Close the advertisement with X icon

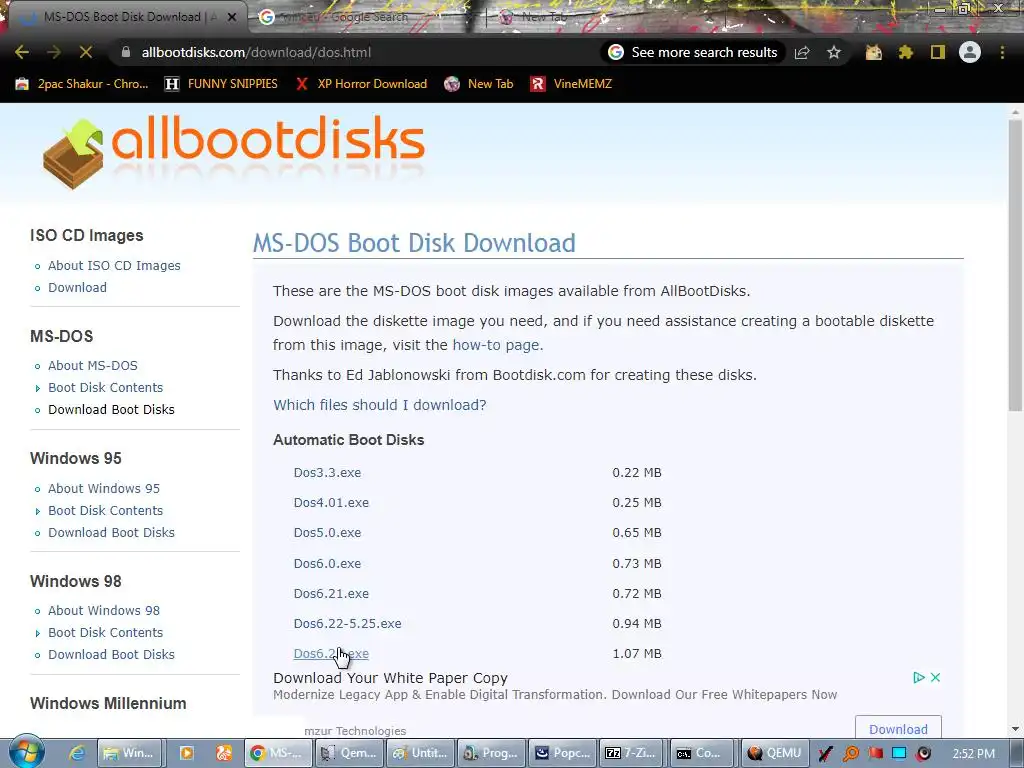click(x=935, y=677)
